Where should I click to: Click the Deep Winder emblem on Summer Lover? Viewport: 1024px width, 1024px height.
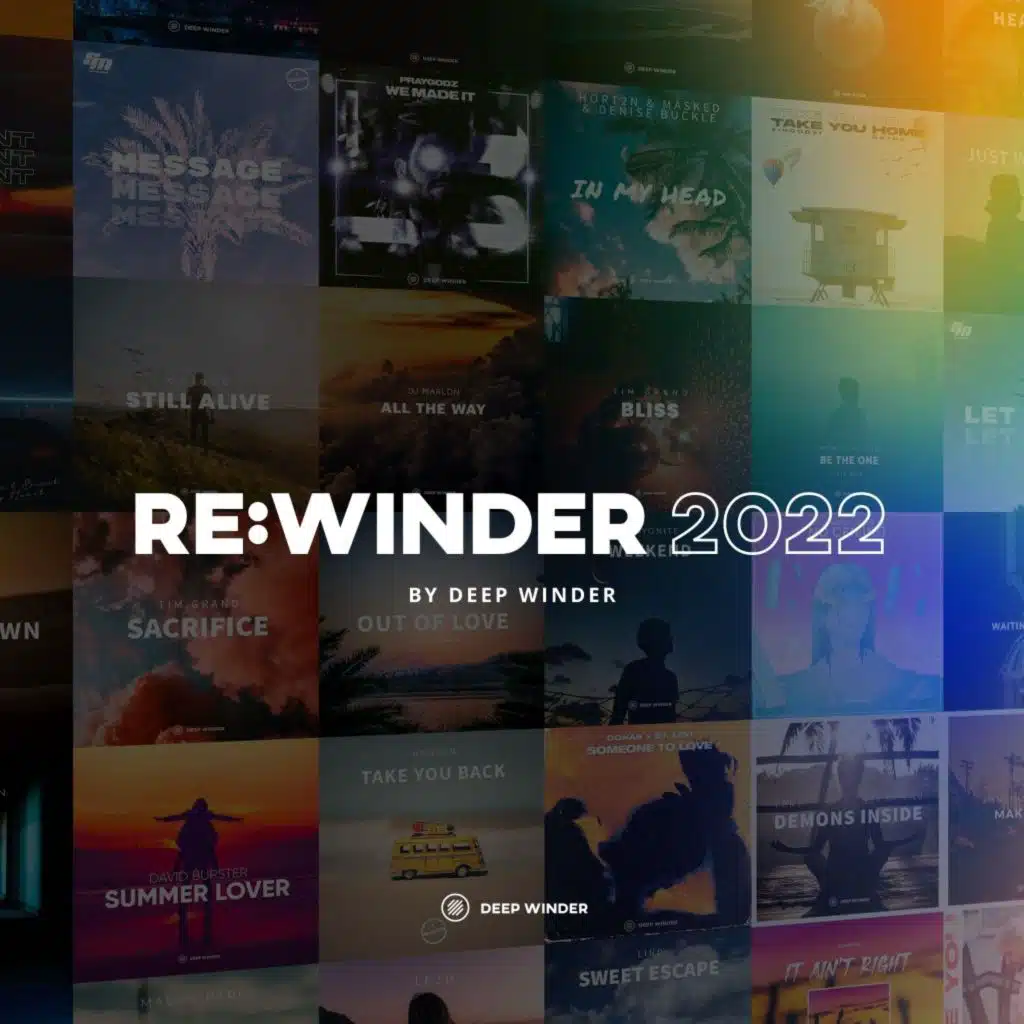pyautogui.click(x=184, y=957)
